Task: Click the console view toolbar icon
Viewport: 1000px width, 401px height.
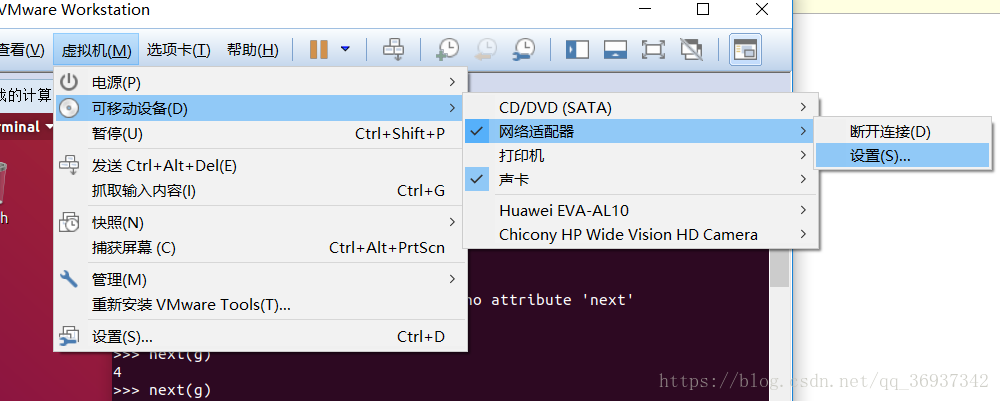Action: click(745, 50)
